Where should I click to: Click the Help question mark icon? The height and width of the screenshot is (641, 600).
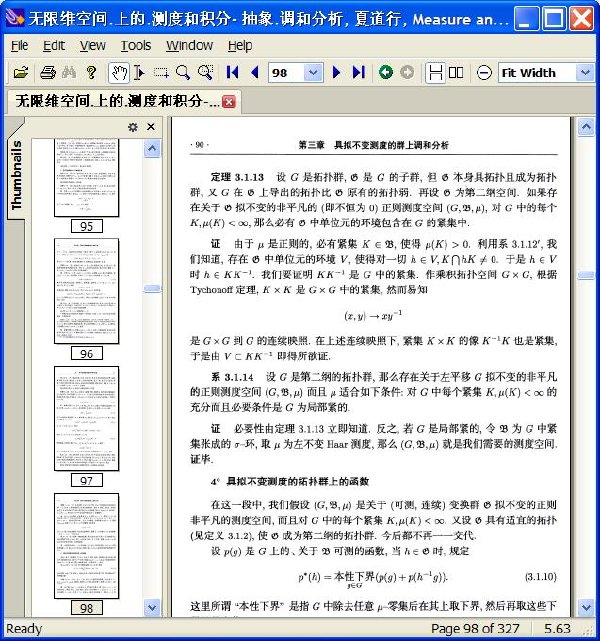[x=92, y=73]
